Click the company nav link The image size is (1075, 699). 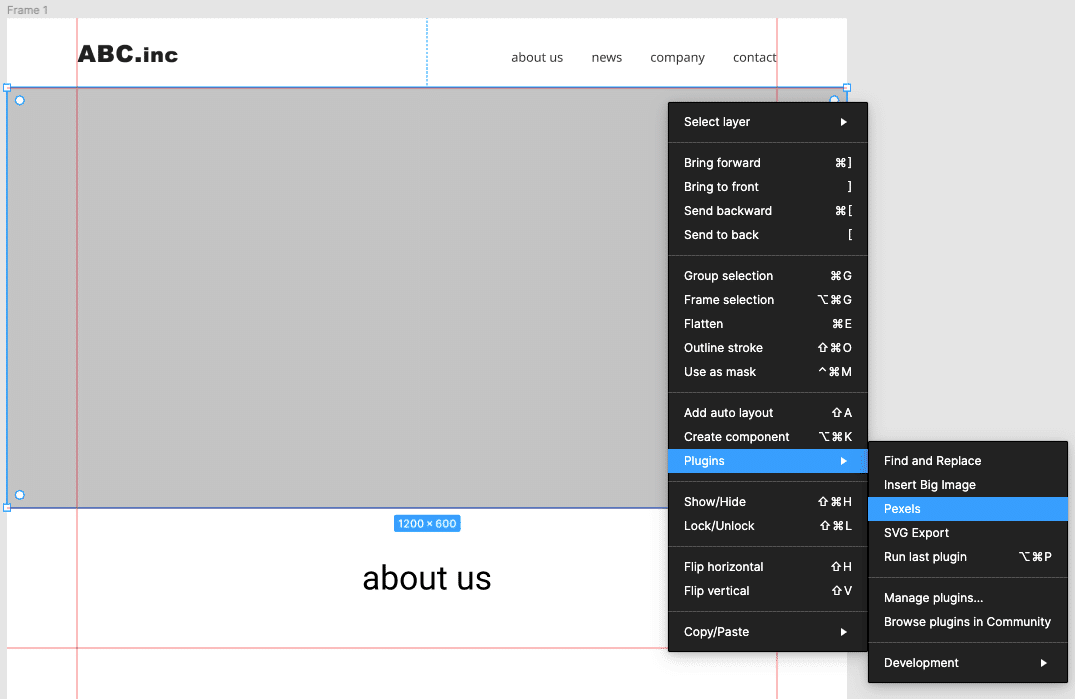coord(677,58)
